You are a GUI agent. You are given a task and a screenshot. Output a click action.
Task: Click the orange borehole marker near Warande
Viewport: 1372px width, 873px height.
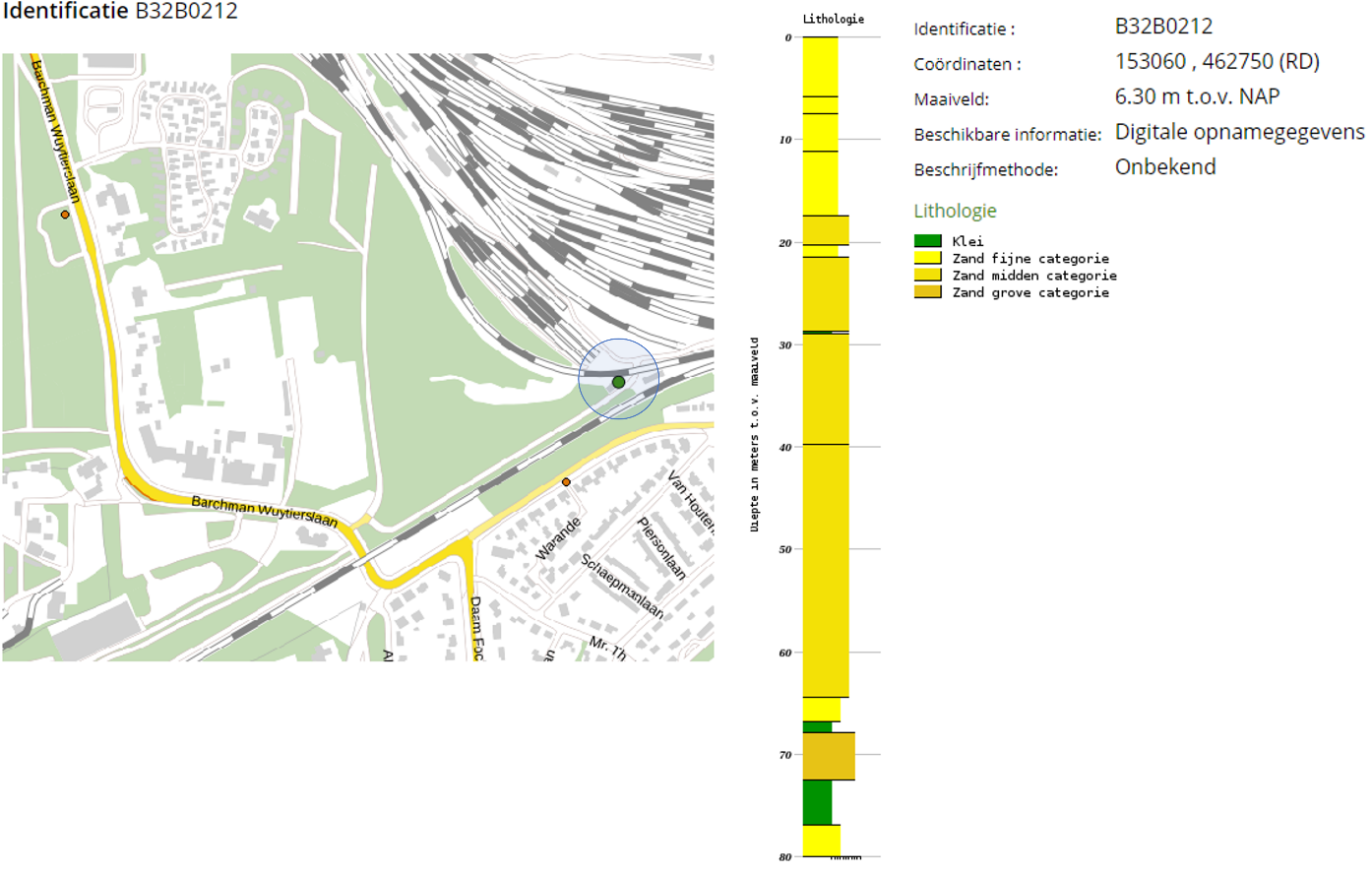click(x=566, y=481)
